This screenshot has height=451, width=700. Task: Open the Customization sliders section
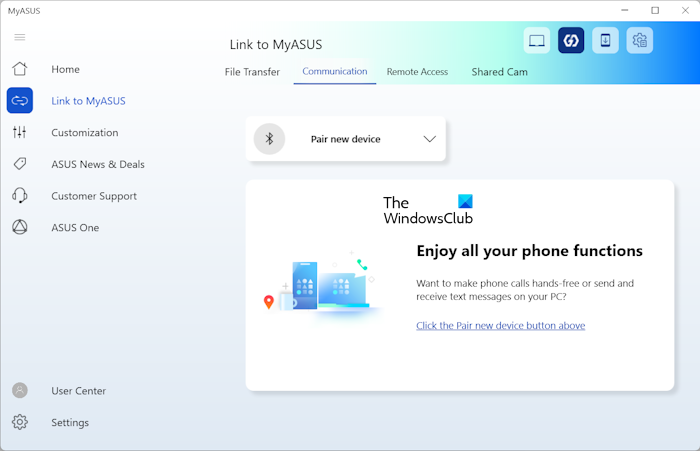click(84, 133)
